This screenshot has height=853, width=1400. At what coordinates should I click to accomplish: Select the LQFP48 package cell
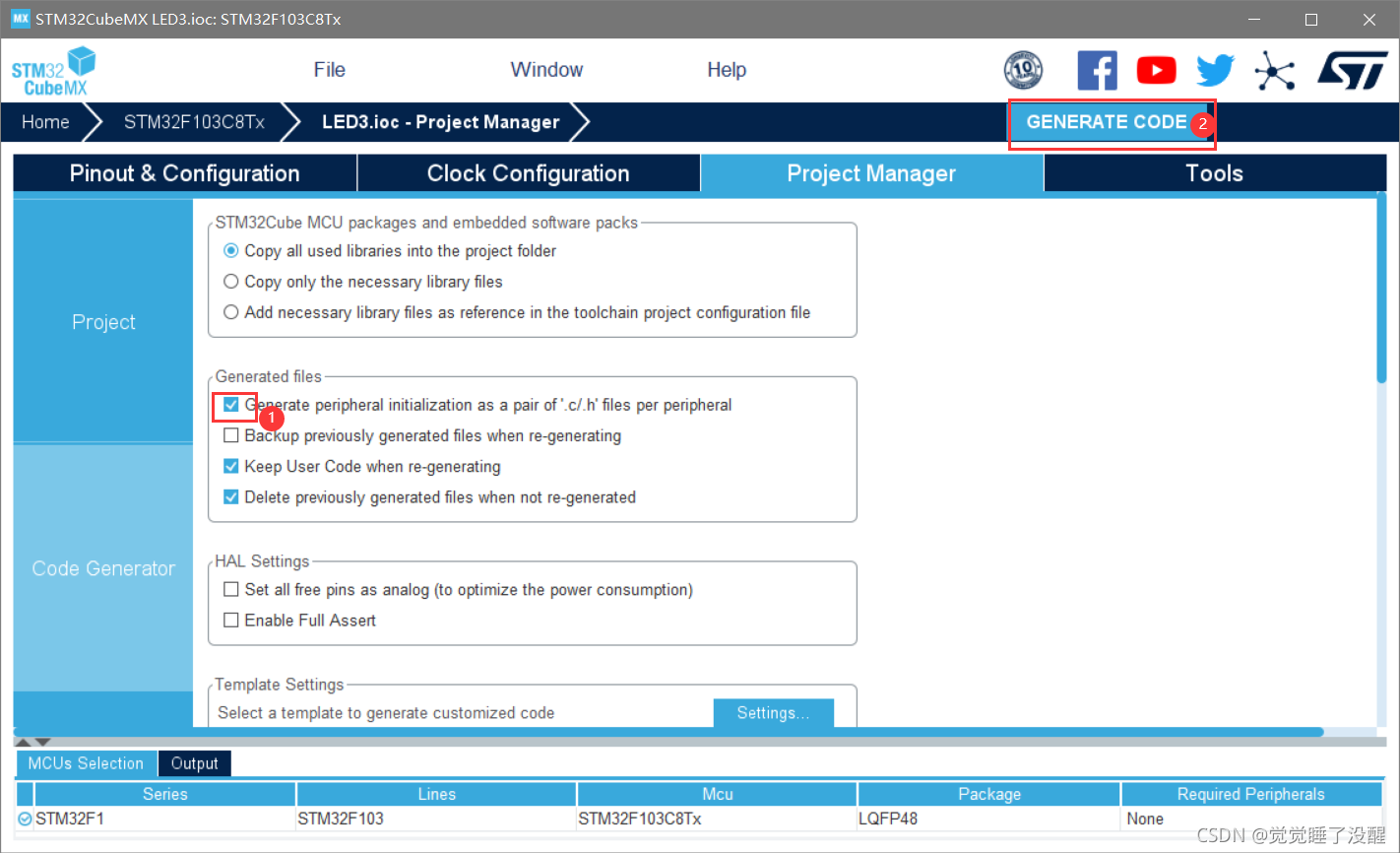tap(989, 819)
